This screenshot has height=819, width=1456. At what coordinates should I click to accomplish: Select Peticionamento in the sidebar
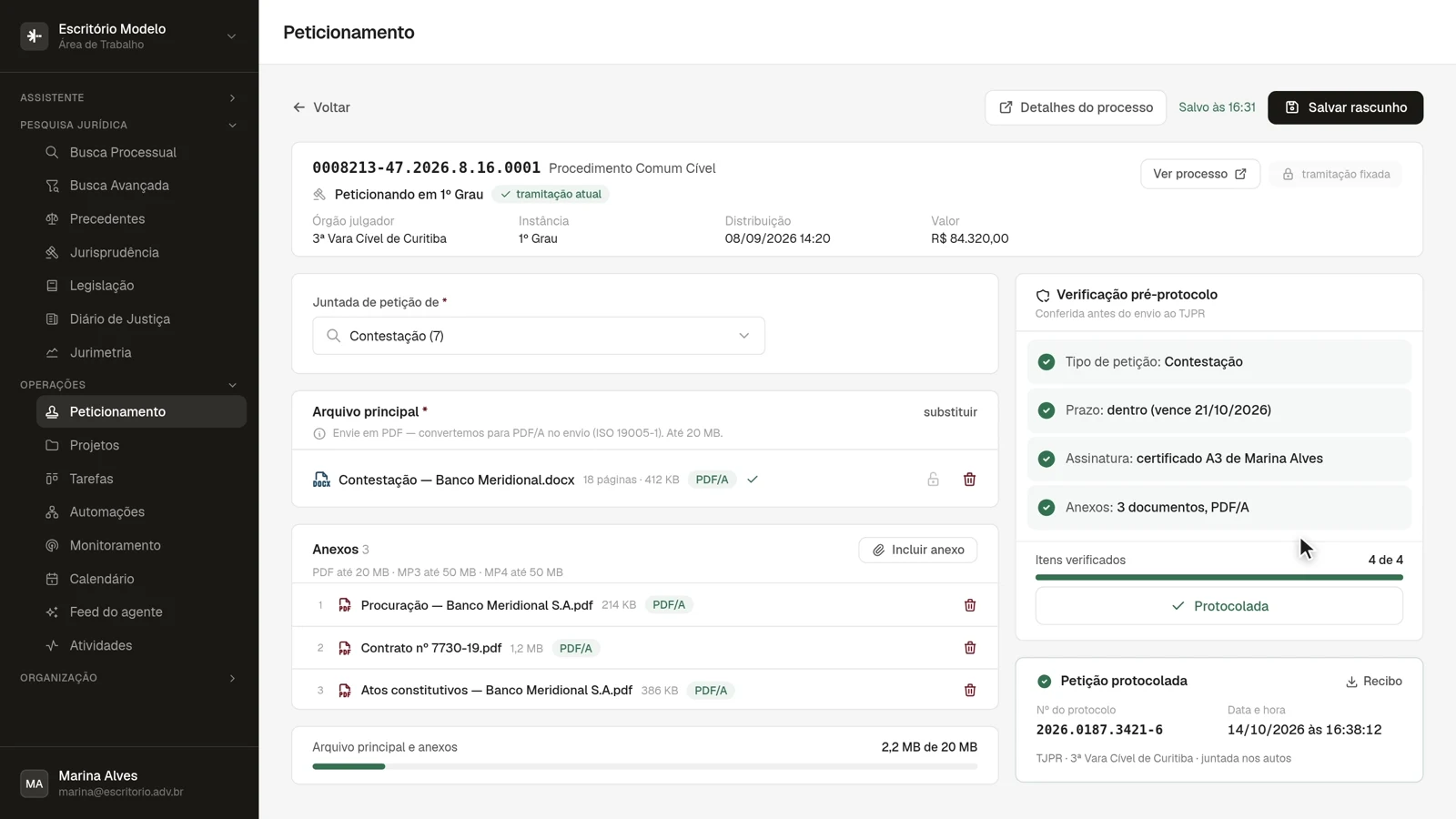pyautogui.click(x=141, y=411)
